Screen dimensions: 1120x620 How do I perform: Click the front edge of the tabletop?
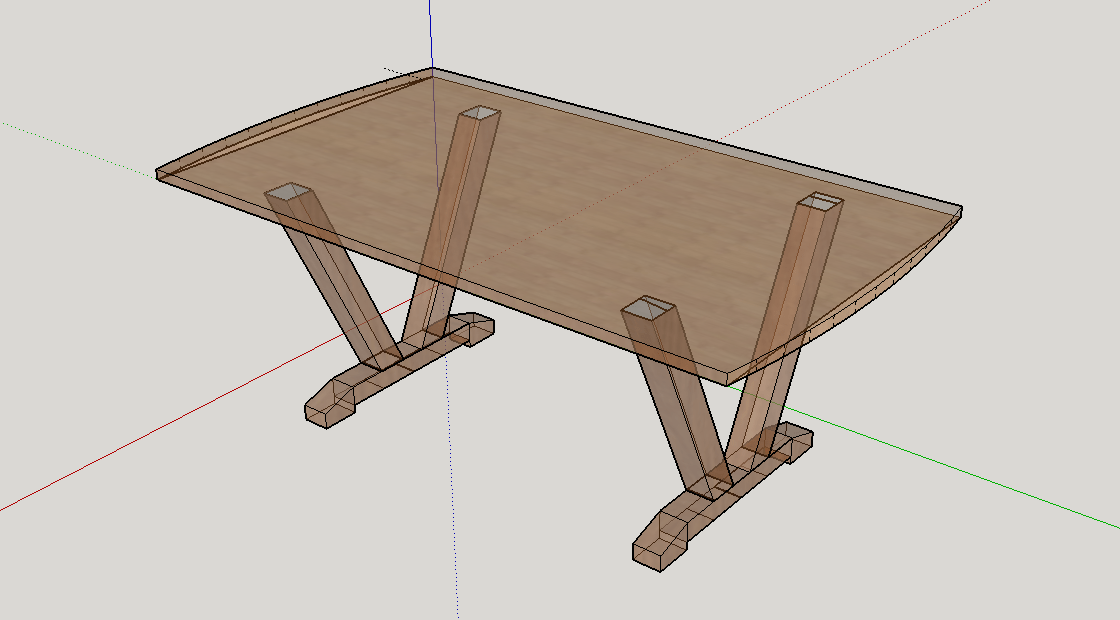(500, 310)
